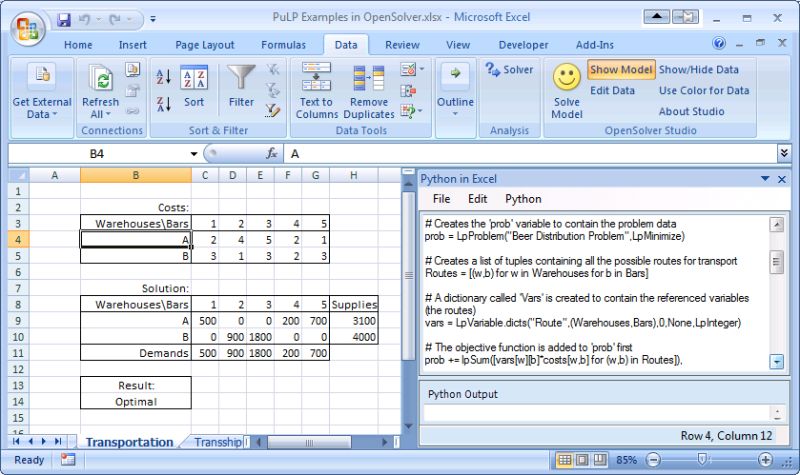
Task: Toggle the Show Model button
Action: click(x=621, y=69)
